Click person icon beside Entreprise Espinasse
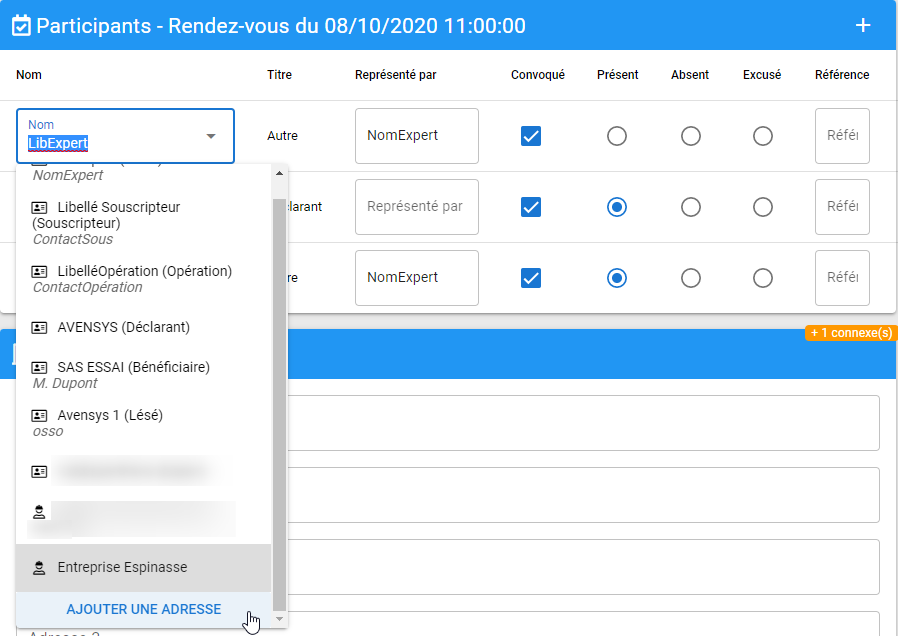898x636 pixels. tap(40, 568)
